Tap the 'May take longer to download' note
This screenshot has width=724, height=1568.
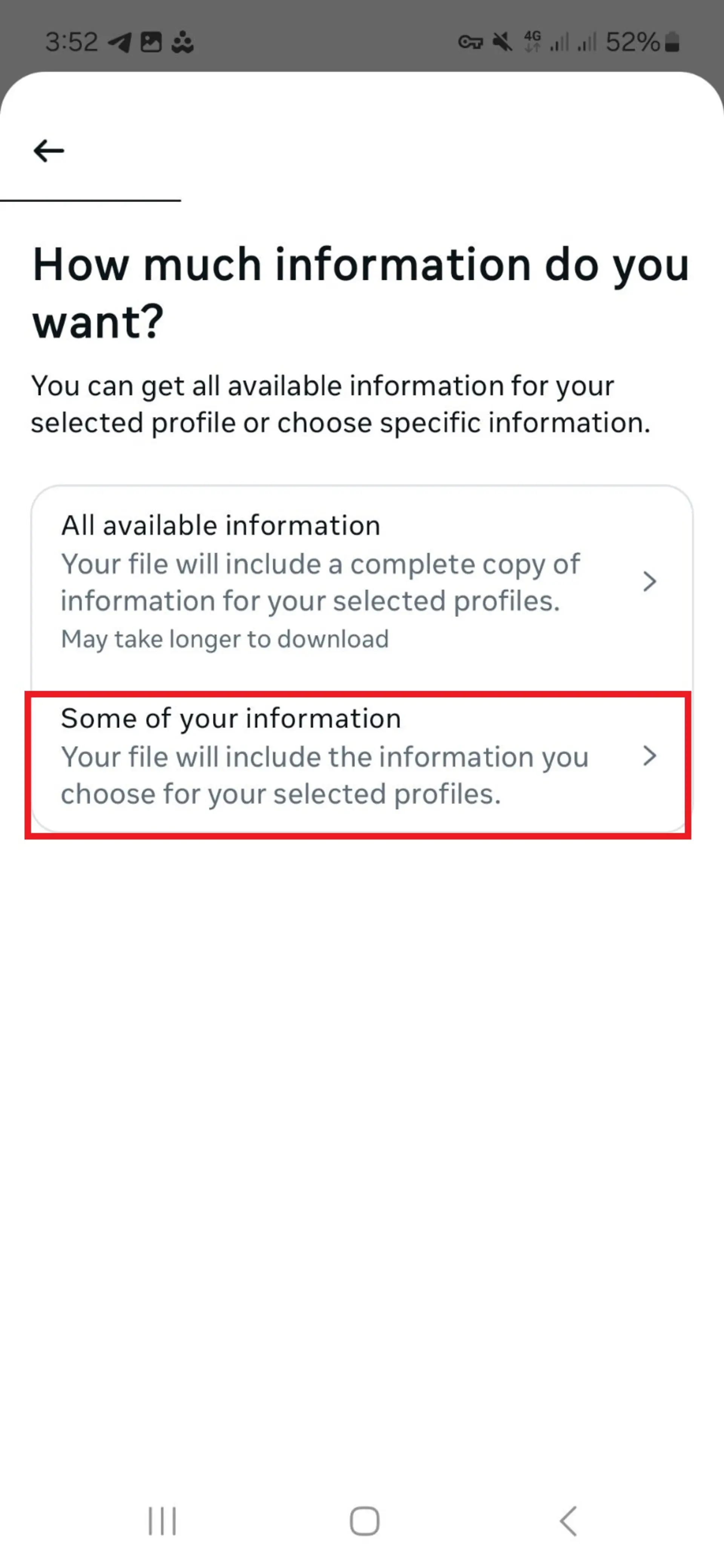click(x=225, y=639)
